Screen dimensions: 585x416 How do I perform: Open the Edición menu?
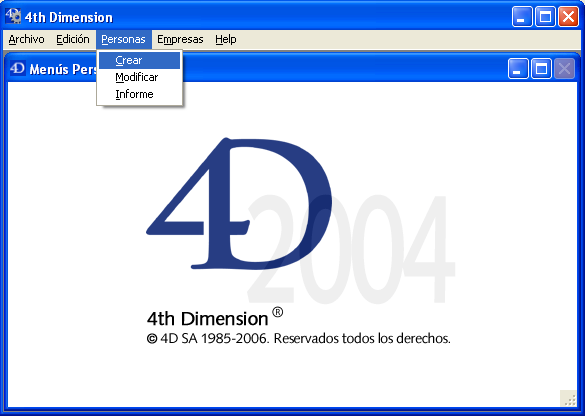coord(73,39)
